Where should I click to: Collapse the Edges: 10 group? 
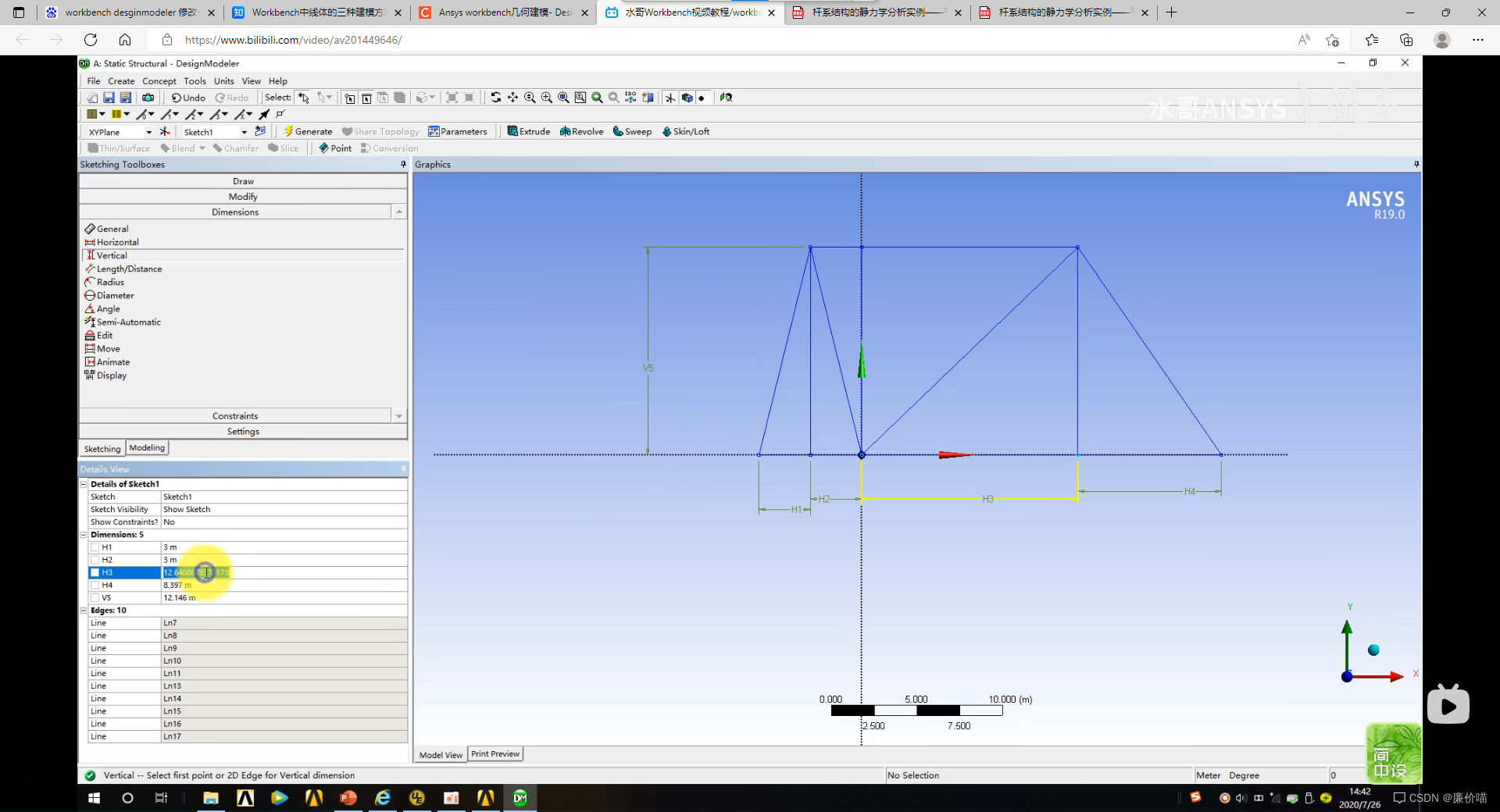84,611
